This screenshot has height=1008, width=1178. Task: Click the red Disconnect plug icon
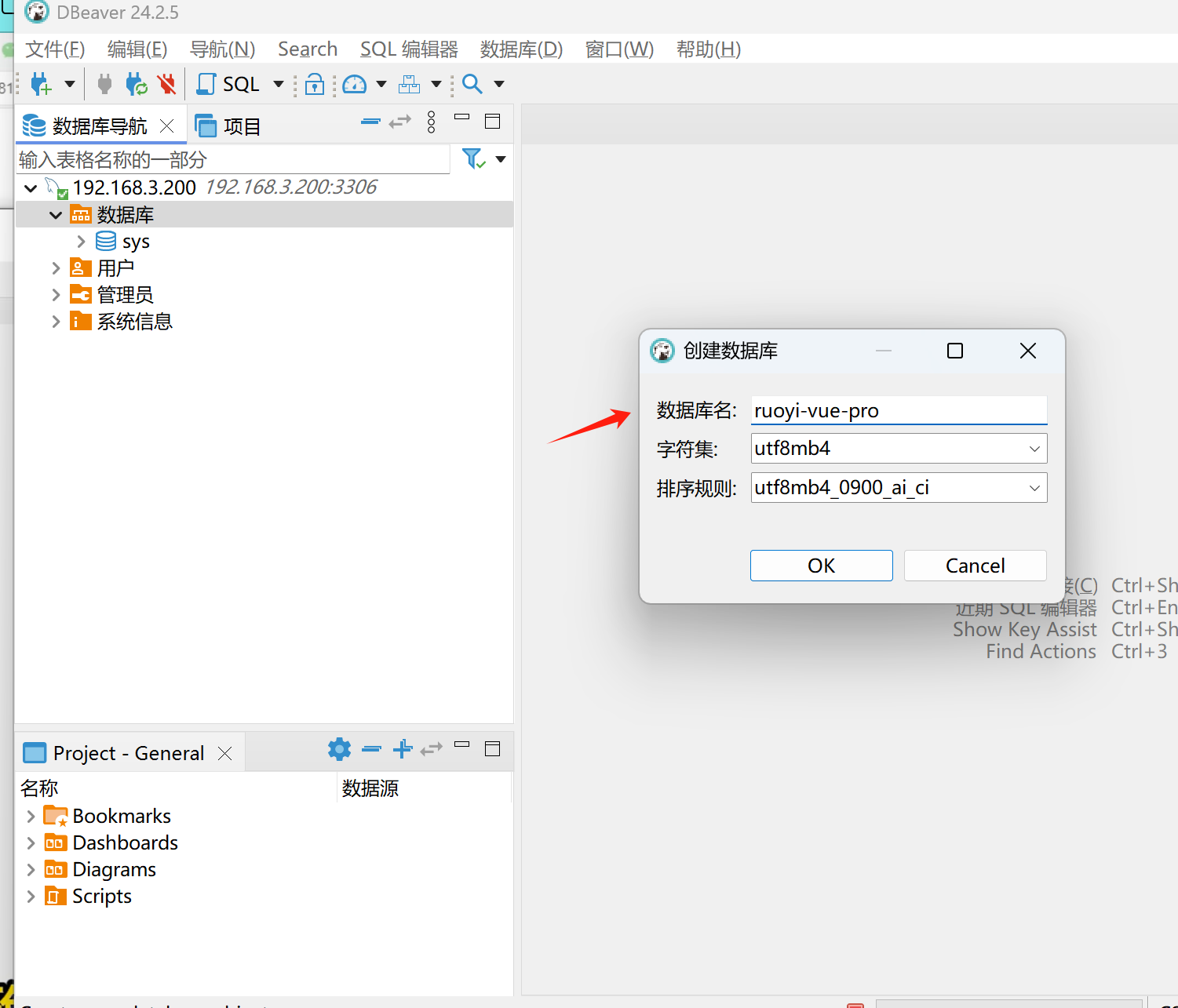tap(166, 84)
